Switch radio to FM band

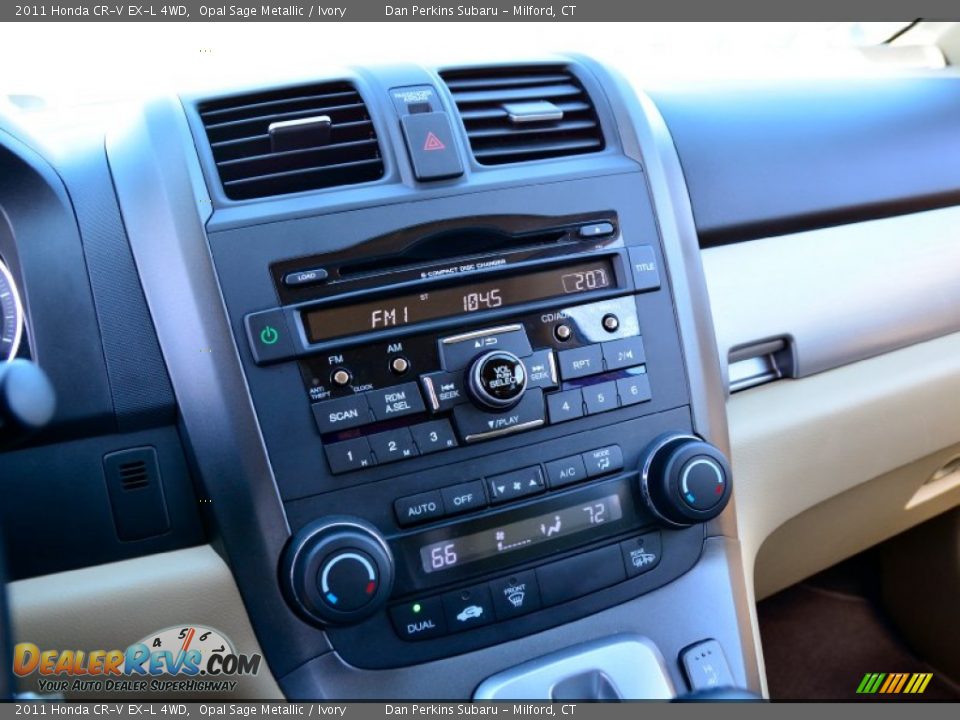(x=342, y=376)
